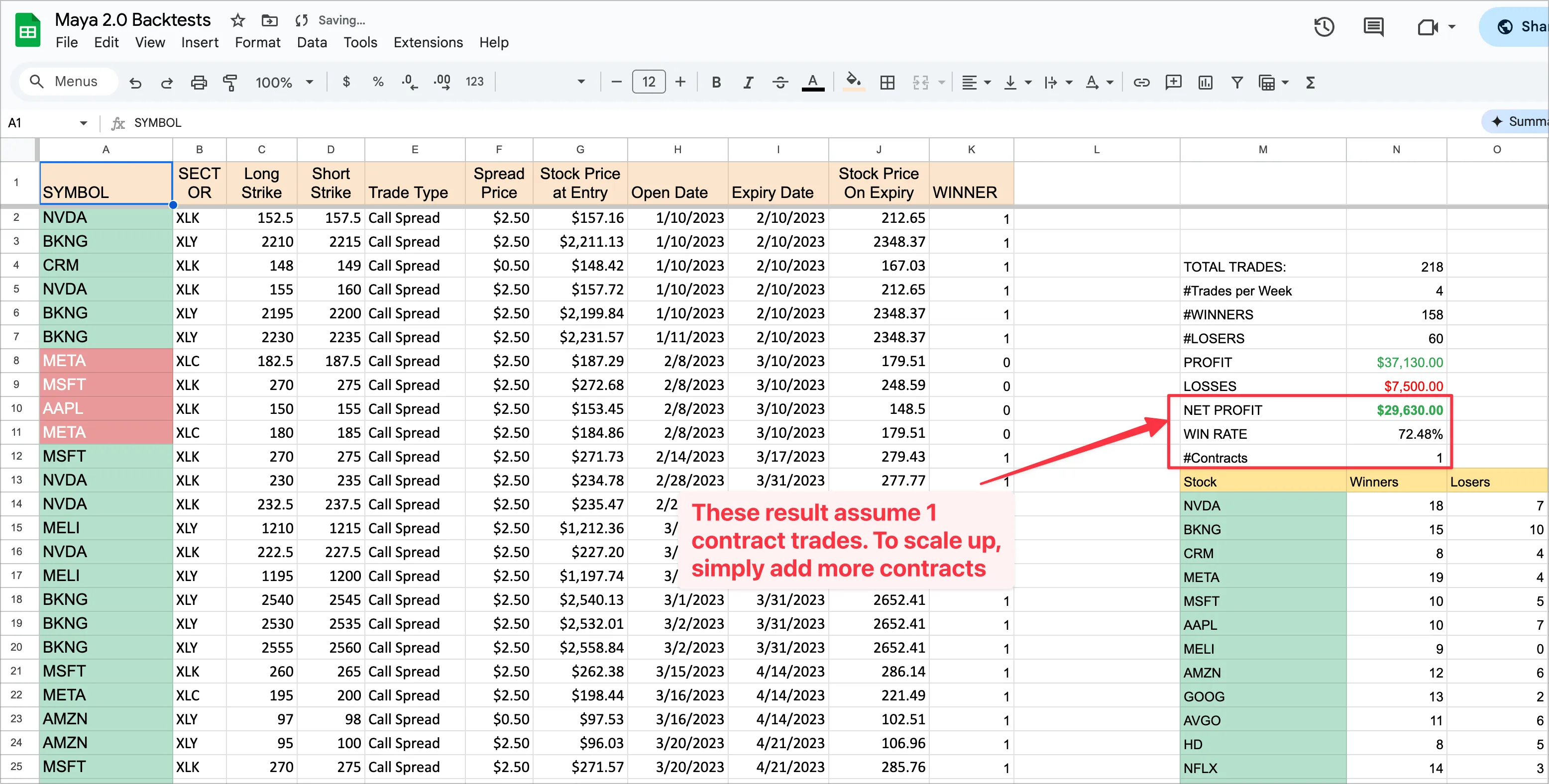Viewport: 1549px width, 784px height.
Task: Toggle bold formatting
Action: coord(716,82)
